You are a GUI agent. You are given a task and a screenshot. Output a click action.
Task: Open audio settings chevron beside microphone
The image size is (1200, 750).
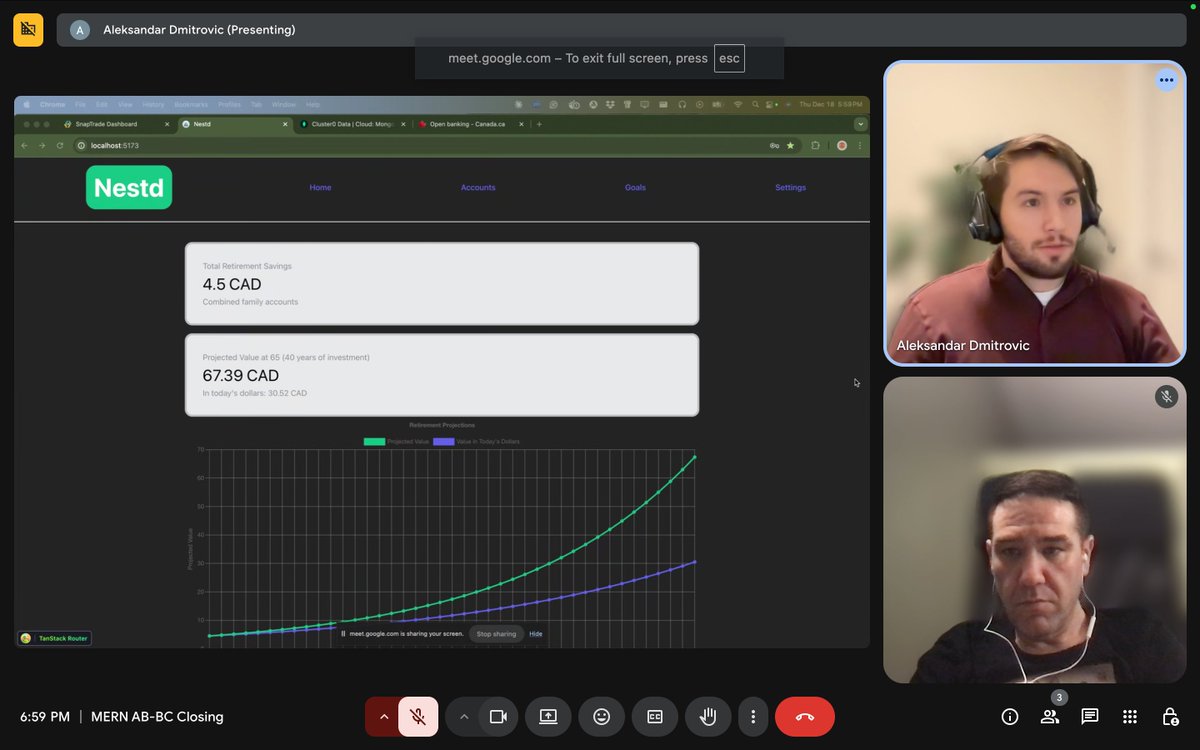383,716
